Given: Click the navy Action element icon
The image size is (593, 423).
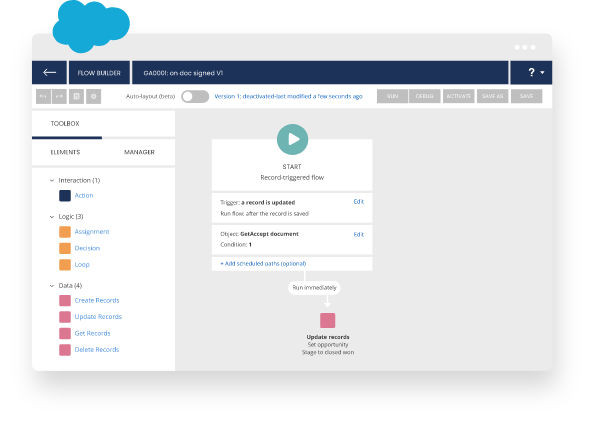Looking at the screenshot, I should click(x=65, y=196).
